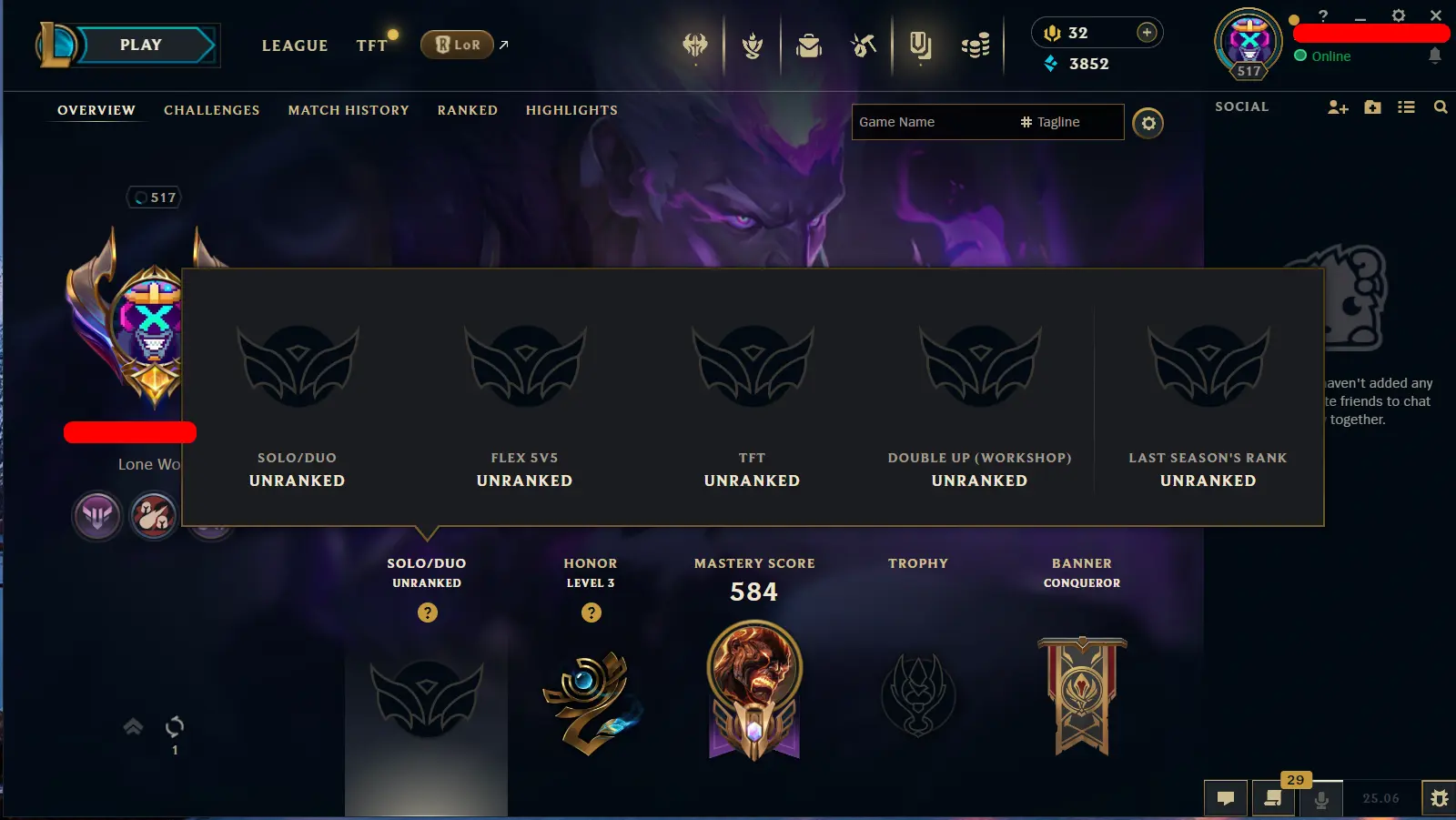The image size is (1456, 820).
Task: Open the notifications bell
Action: tap(1435, 56)
